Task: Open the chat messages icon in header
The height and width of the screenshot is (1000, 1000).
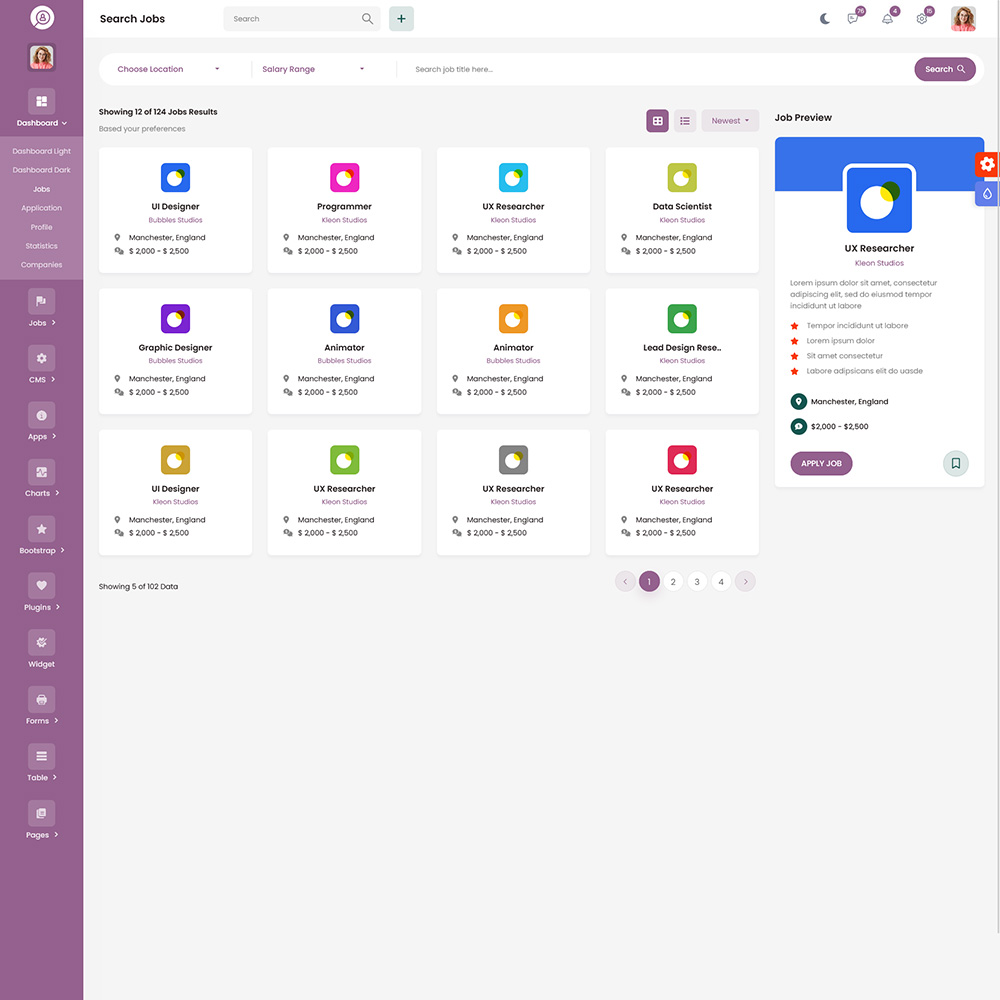Action: point(853,18)
